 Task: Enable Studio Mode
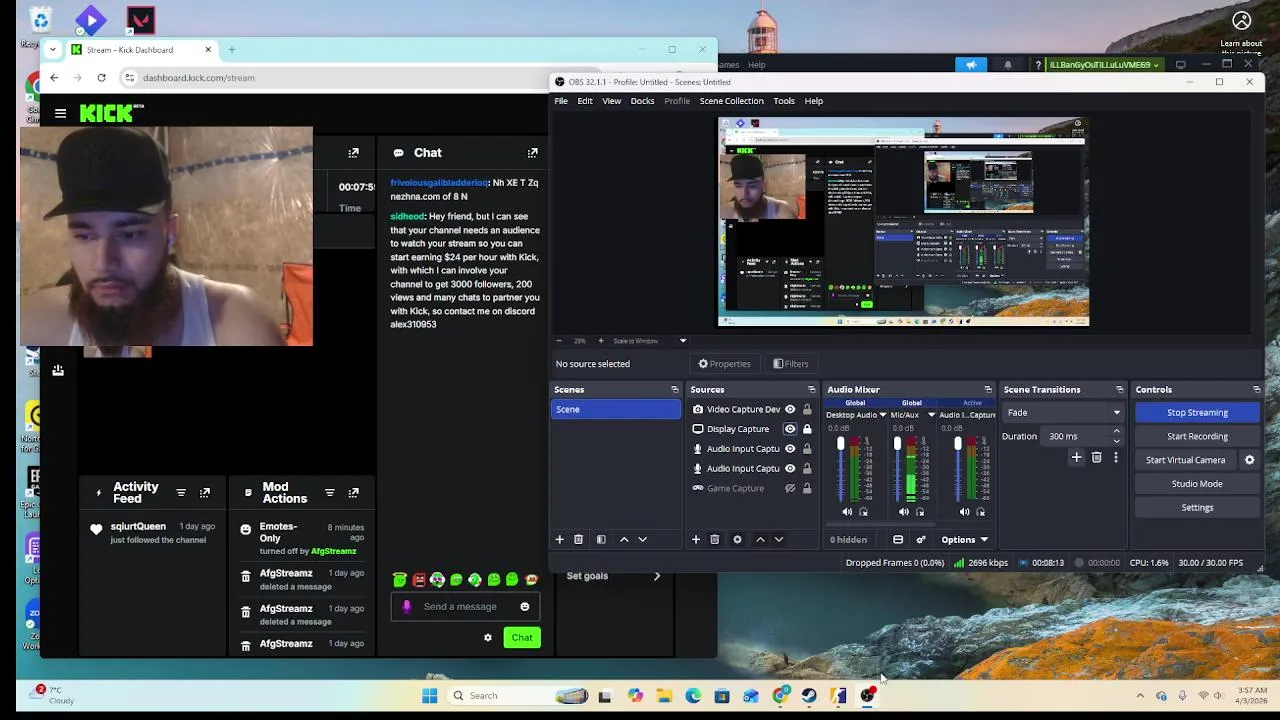[1197, 484]
